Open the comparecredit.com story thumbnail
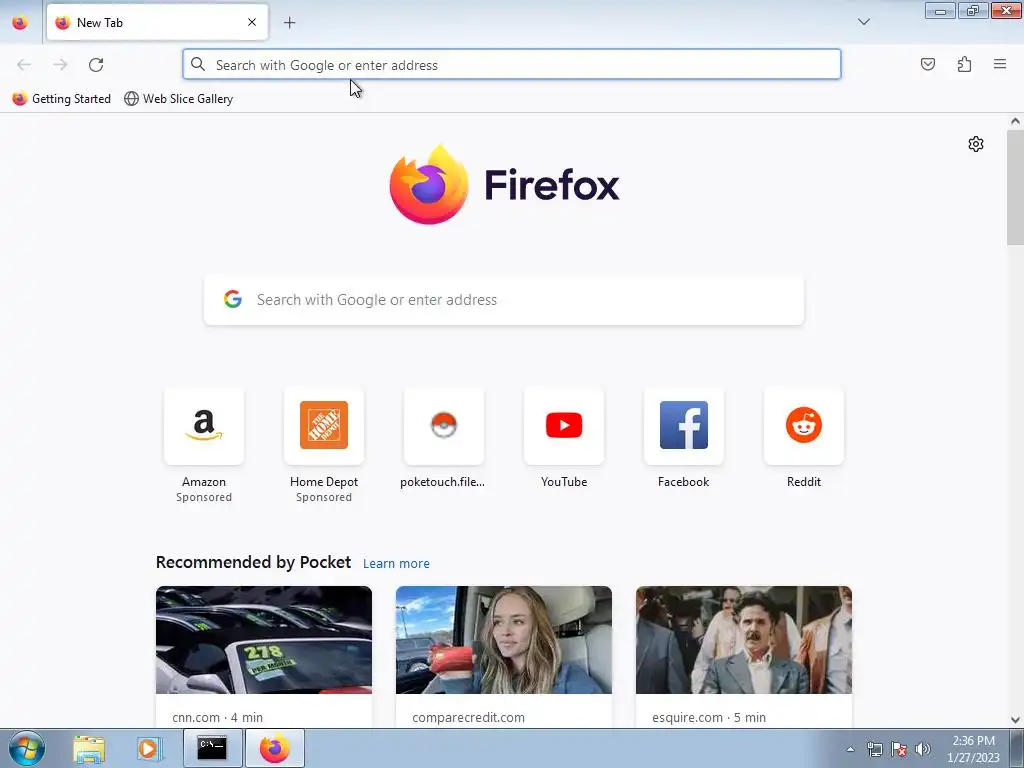Viewport: 1024px width, 768px height. (x=504, y=640)
